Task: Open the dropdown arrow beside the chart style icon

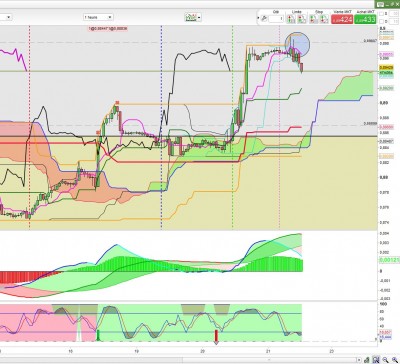Action: (199, 17)
